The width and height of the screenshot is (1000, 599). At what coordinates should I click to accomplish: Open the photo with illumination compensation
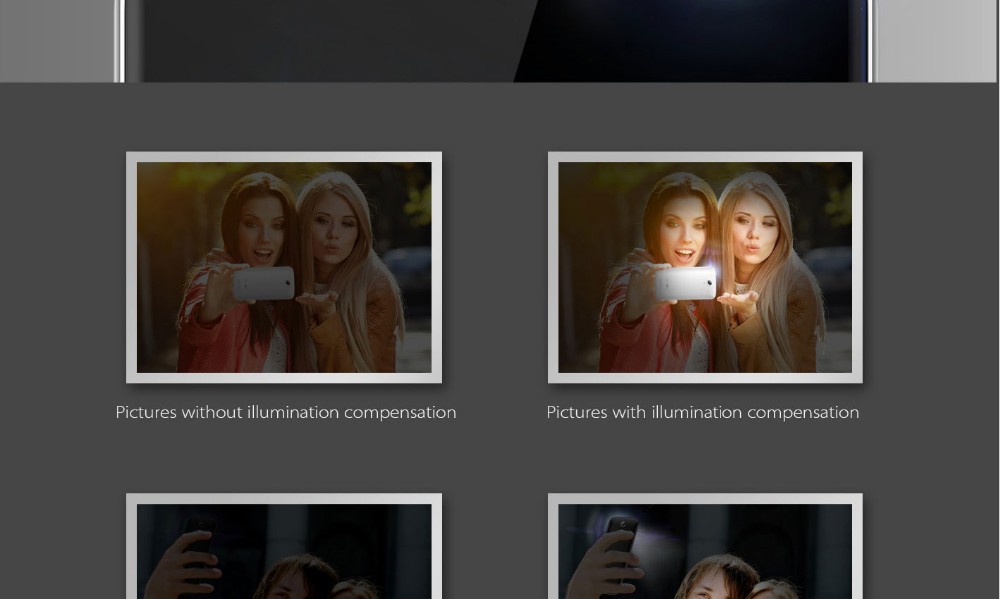(x=705, y=267)
